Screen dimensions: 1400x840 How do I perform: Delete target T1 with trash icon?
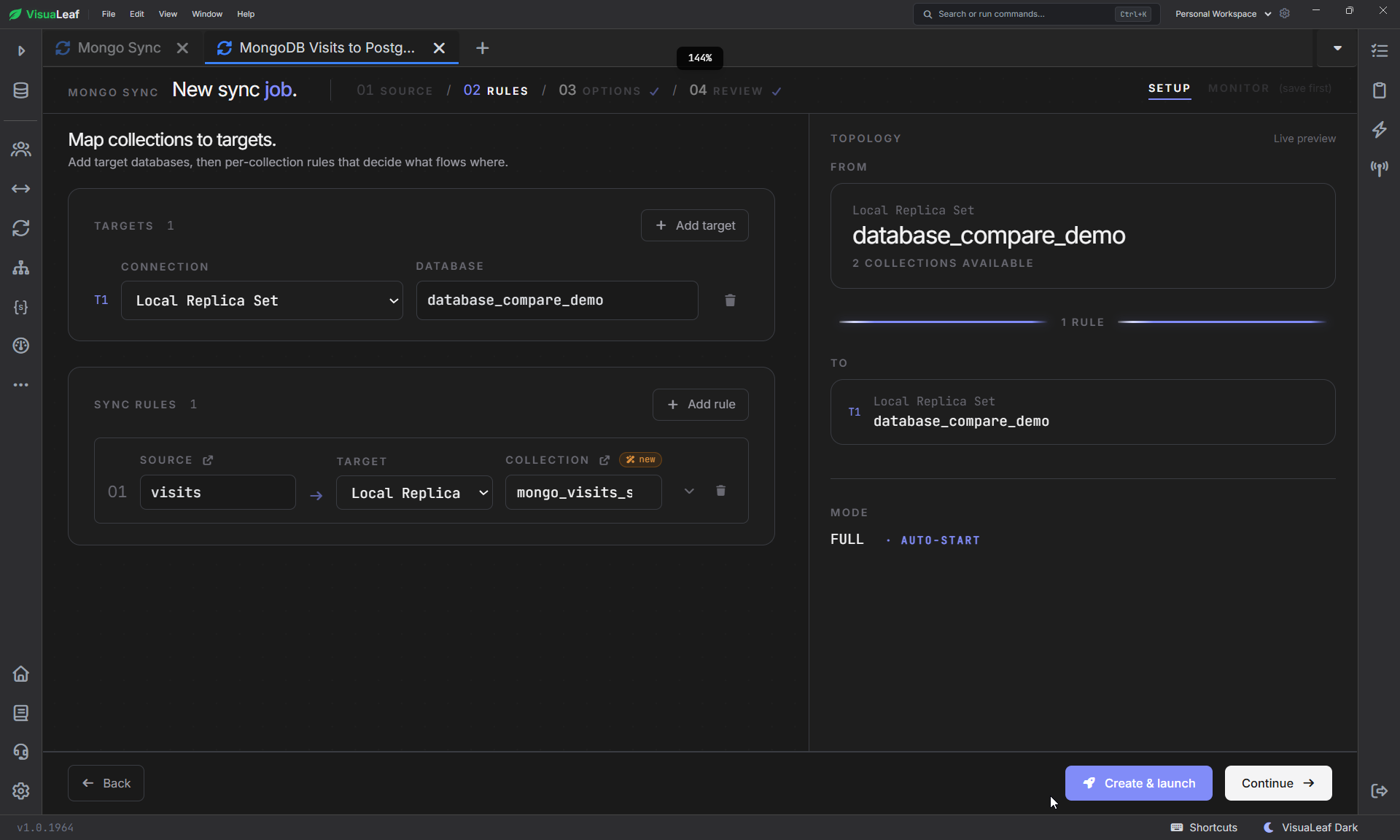coord(730,300)
